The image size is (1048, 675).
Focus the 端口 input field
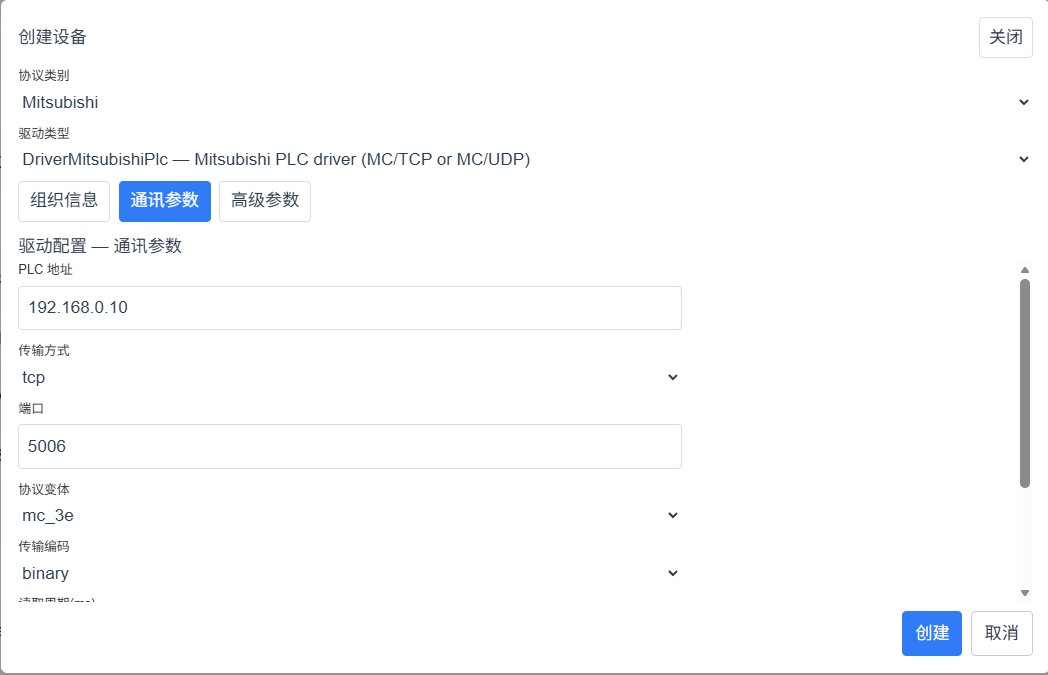350,446
